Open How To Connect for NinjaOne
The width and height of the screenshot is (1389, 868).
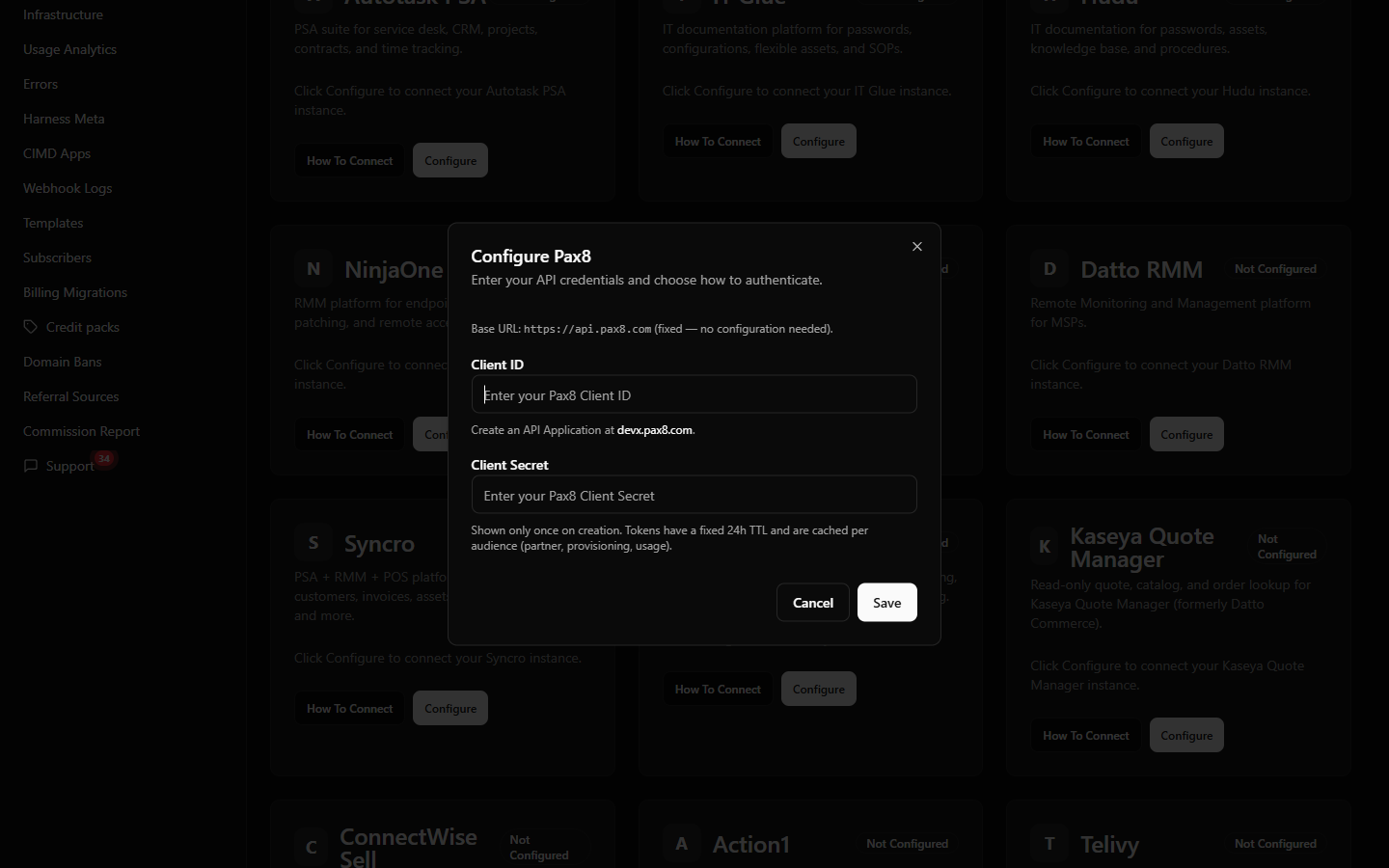pyautogui.click(x=349, y=434)
